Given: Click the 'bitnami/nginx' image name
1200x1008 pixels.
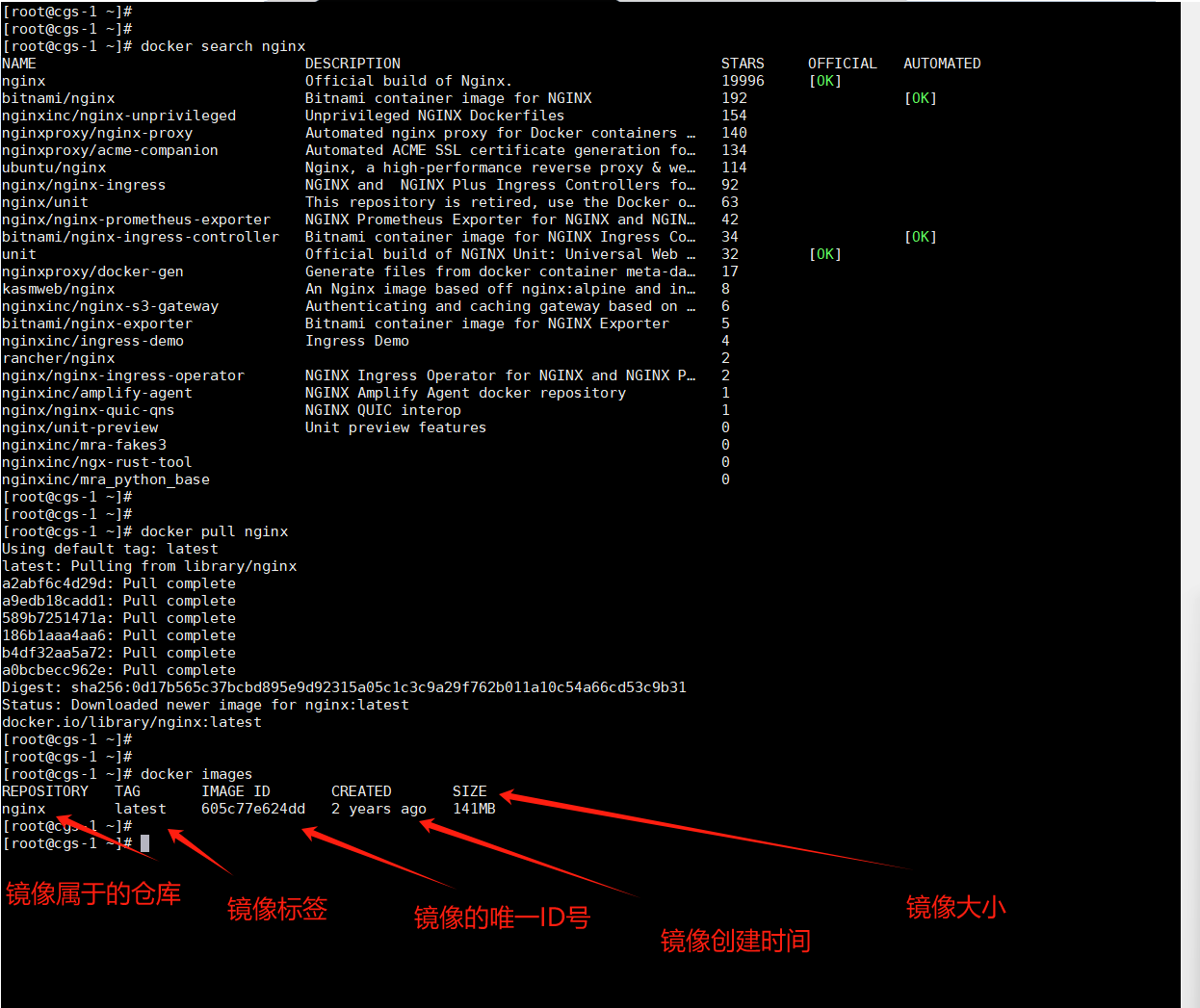Looking at the screenshot, I should (59, 98).
